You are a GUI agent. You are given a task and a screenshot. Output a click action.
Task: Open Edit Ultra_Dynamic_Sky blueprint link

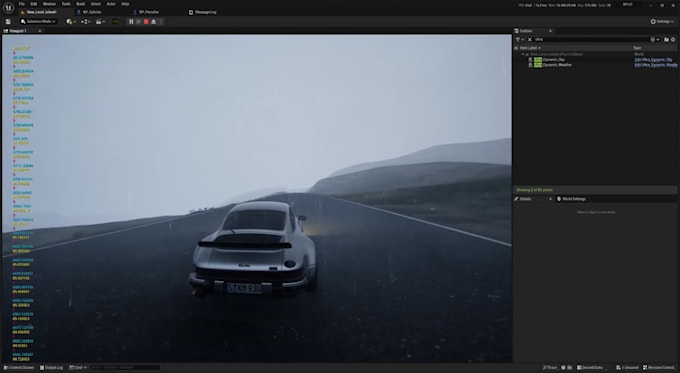point(654,59)
